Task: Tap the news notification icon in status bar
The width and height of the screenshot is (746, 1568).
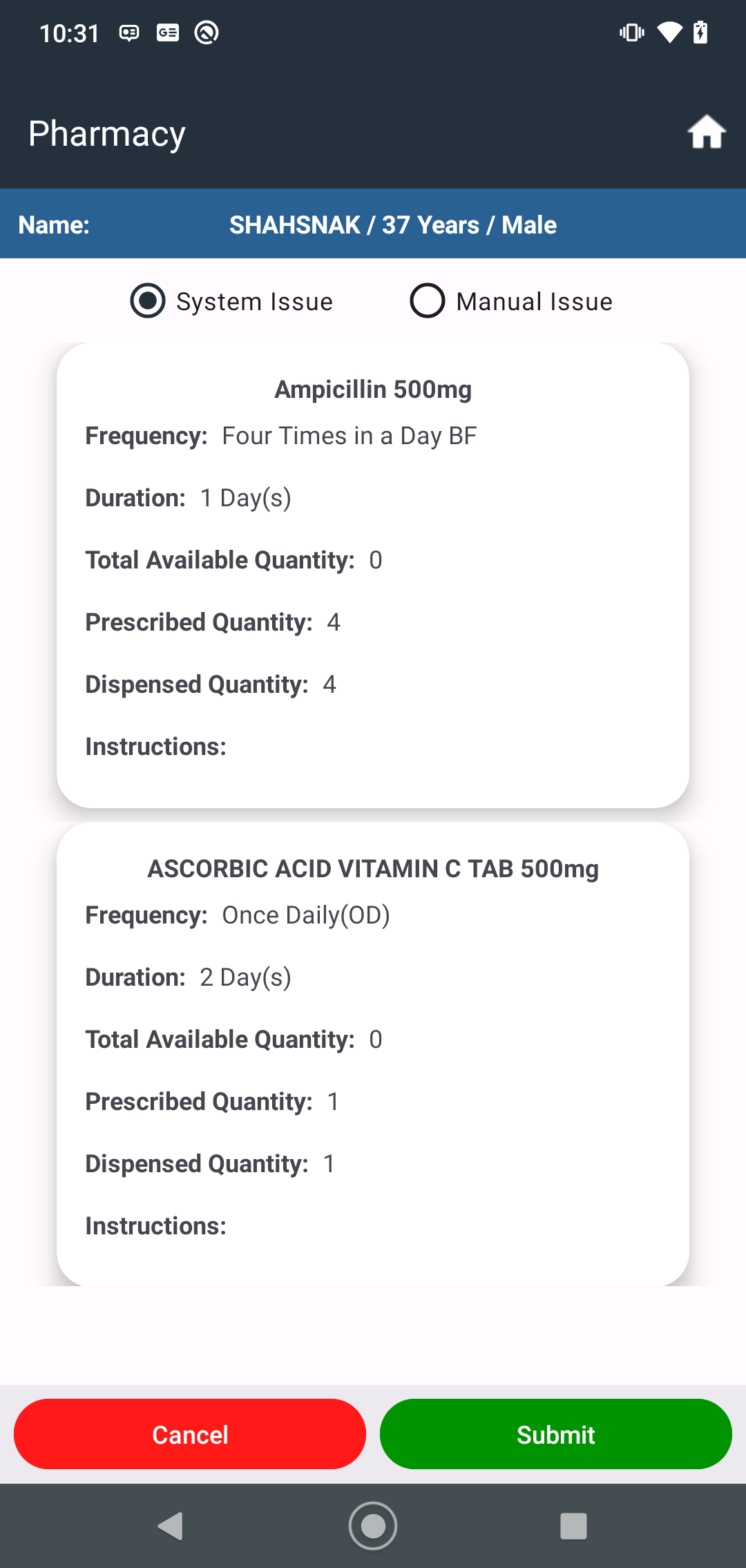Action: point(168,32)
